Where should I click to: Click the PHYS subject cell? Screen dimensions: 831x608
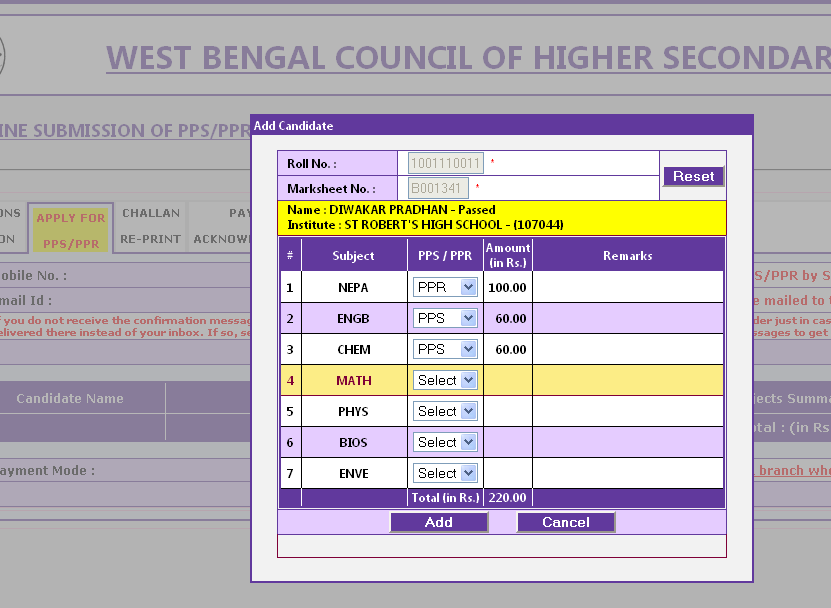click(354, 412)
